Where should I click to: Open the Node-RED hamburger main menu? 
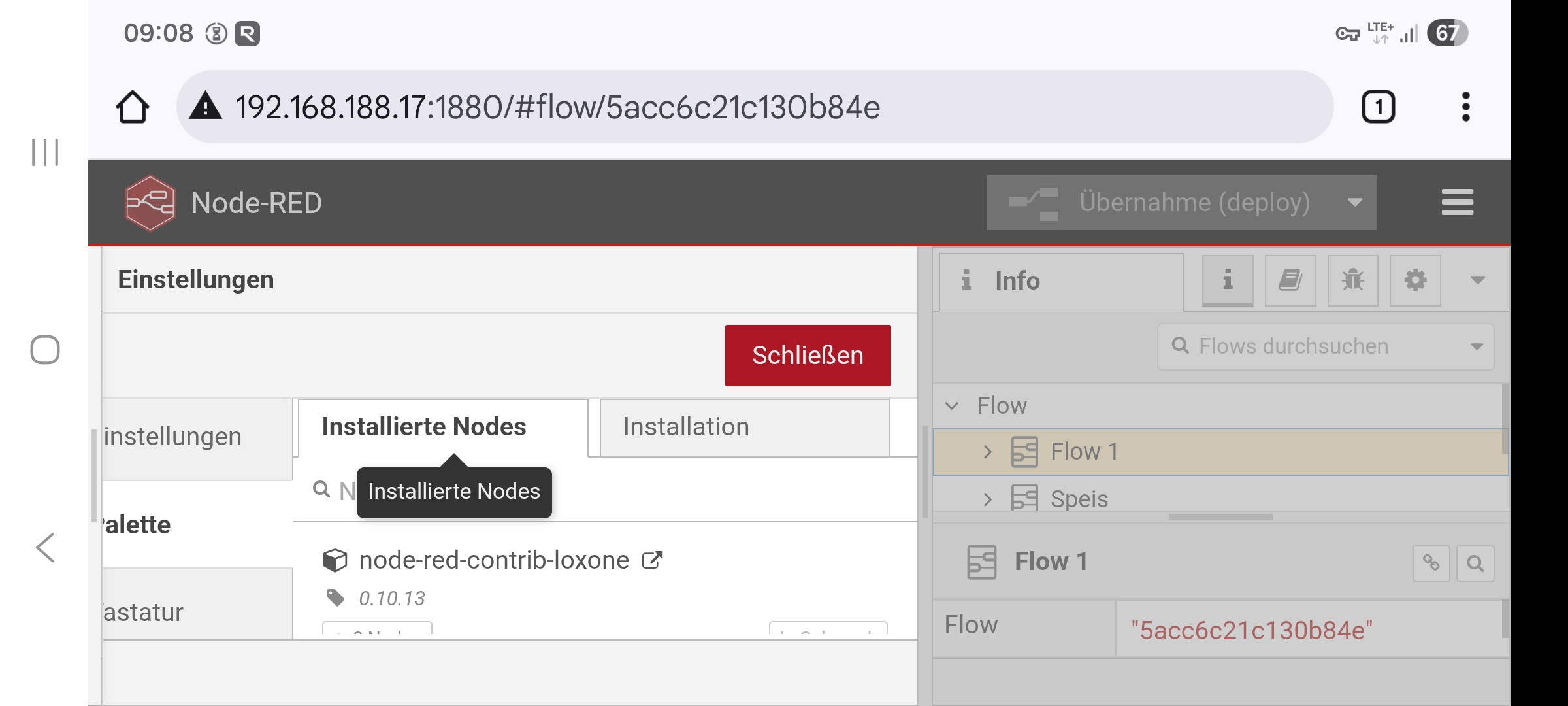(1457, 202)
